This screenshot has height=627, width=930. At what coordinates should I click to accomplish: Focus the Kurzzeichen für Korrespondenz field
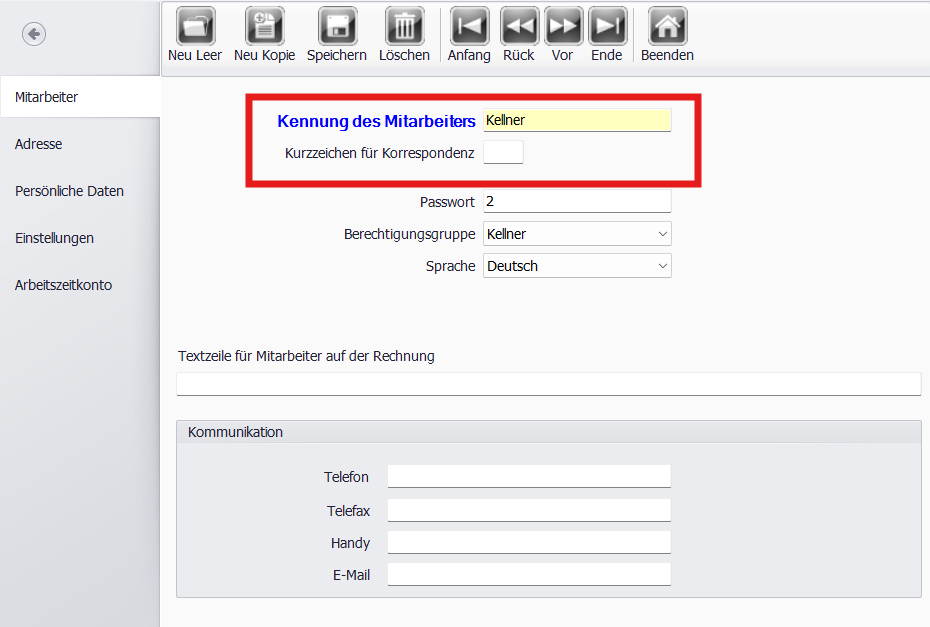click(x=503, y=152)
